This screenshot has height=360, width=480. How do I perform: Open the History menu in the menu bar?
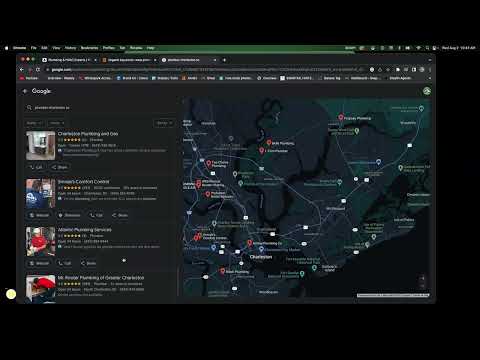point(70,48)
